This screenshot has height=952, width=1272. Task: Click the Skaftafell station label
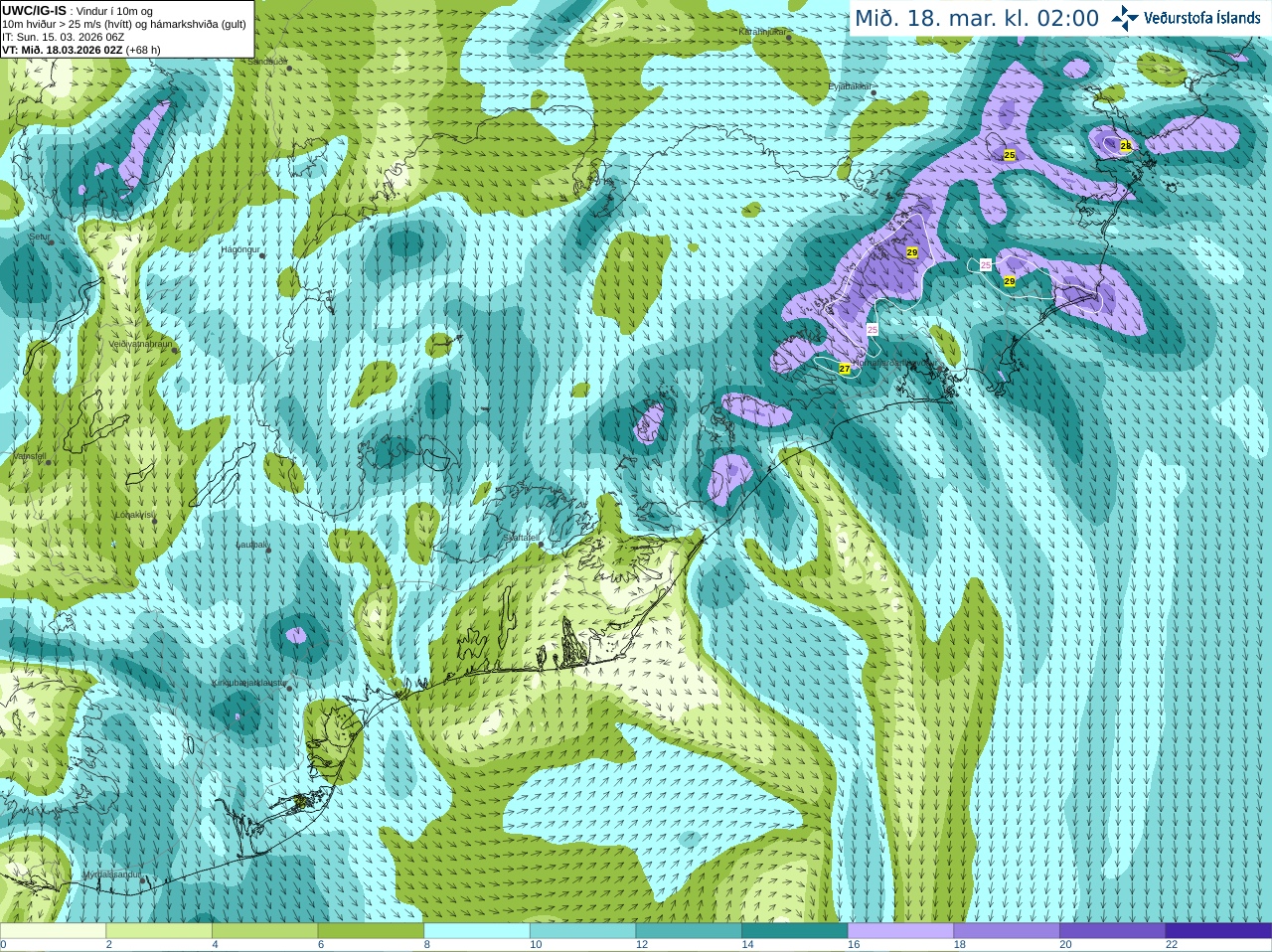522,538
